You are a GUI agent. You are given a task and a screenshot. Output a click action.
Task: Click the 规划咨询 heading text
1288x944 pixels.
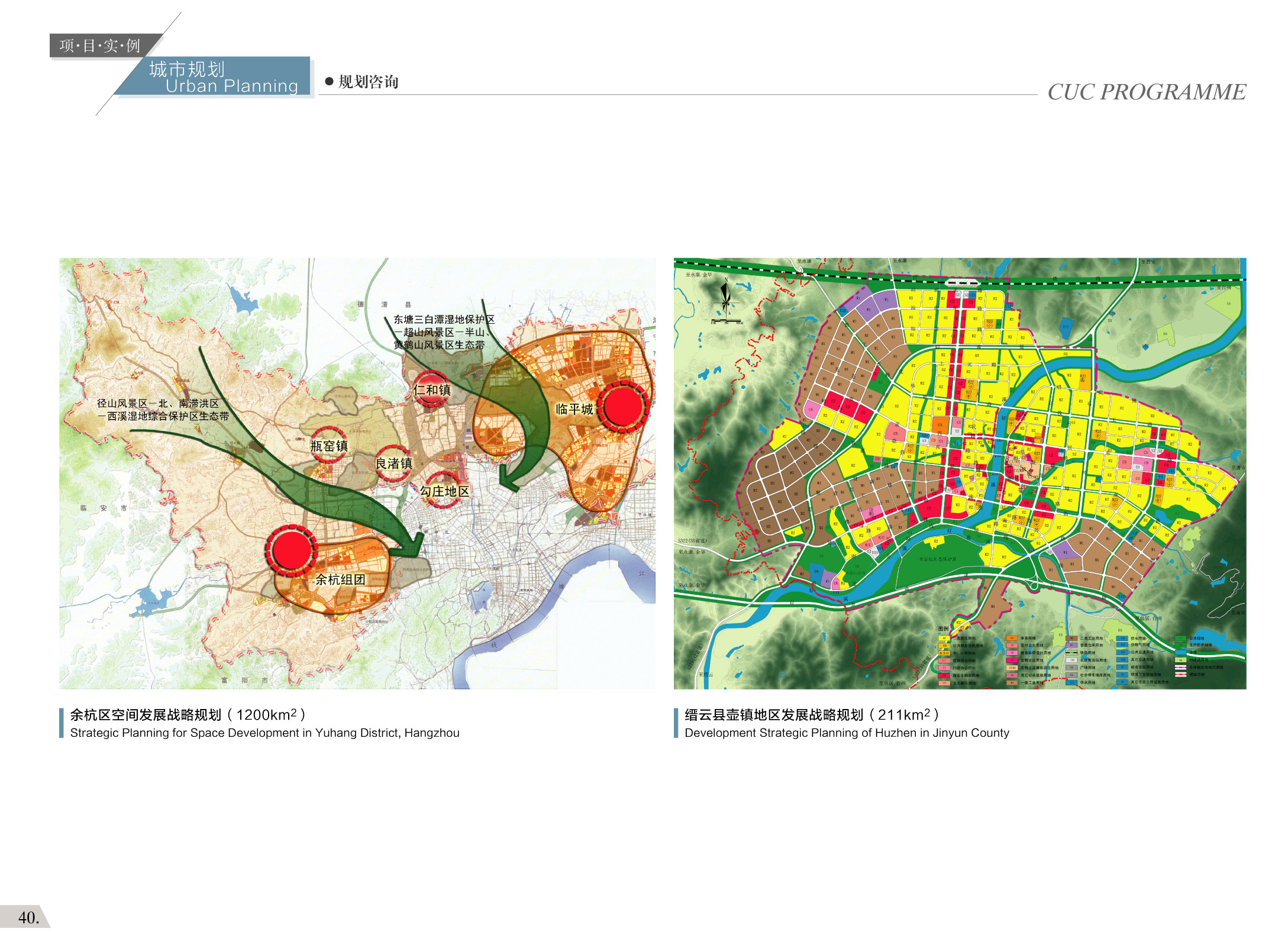369,82
